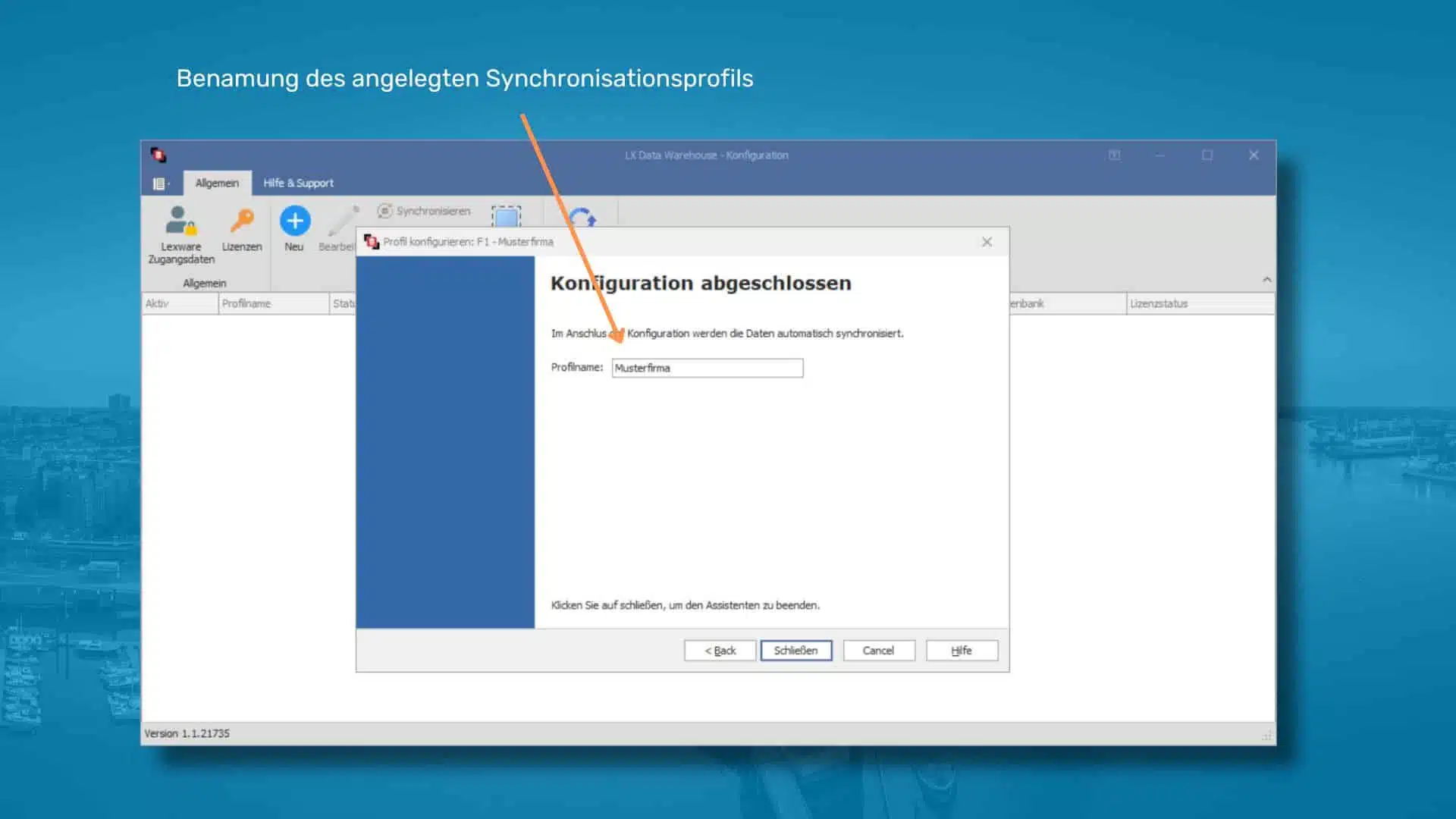Image resolution: width=1456 pixels, height=819 pixels.
Task: Open the ribbon application menu button
Action: [161, 184]
